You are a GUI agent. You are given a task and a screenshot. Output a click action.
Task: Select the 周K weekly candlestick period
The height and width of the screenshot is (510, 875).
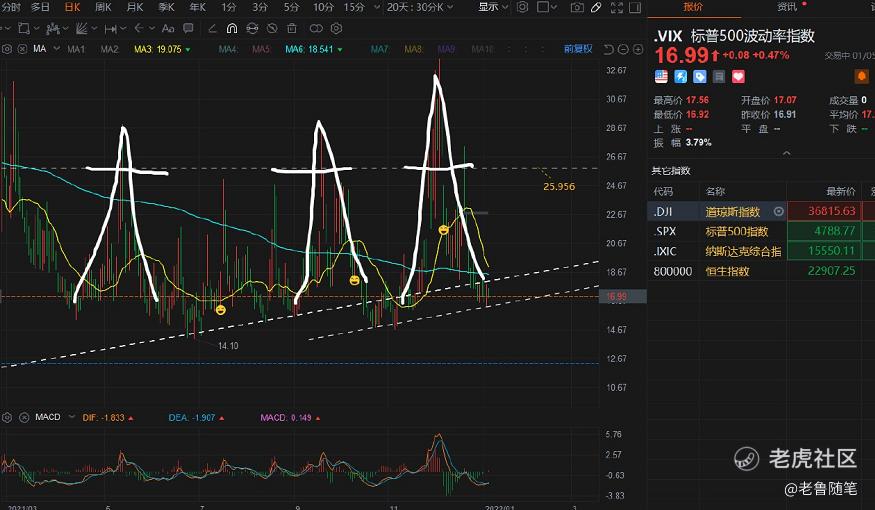click(103, 7)
